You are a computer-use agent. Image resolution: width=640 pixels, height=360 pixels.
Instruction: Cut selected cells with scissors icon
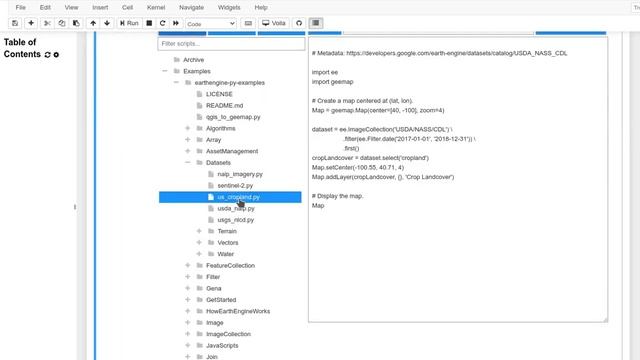coord(47,23)
